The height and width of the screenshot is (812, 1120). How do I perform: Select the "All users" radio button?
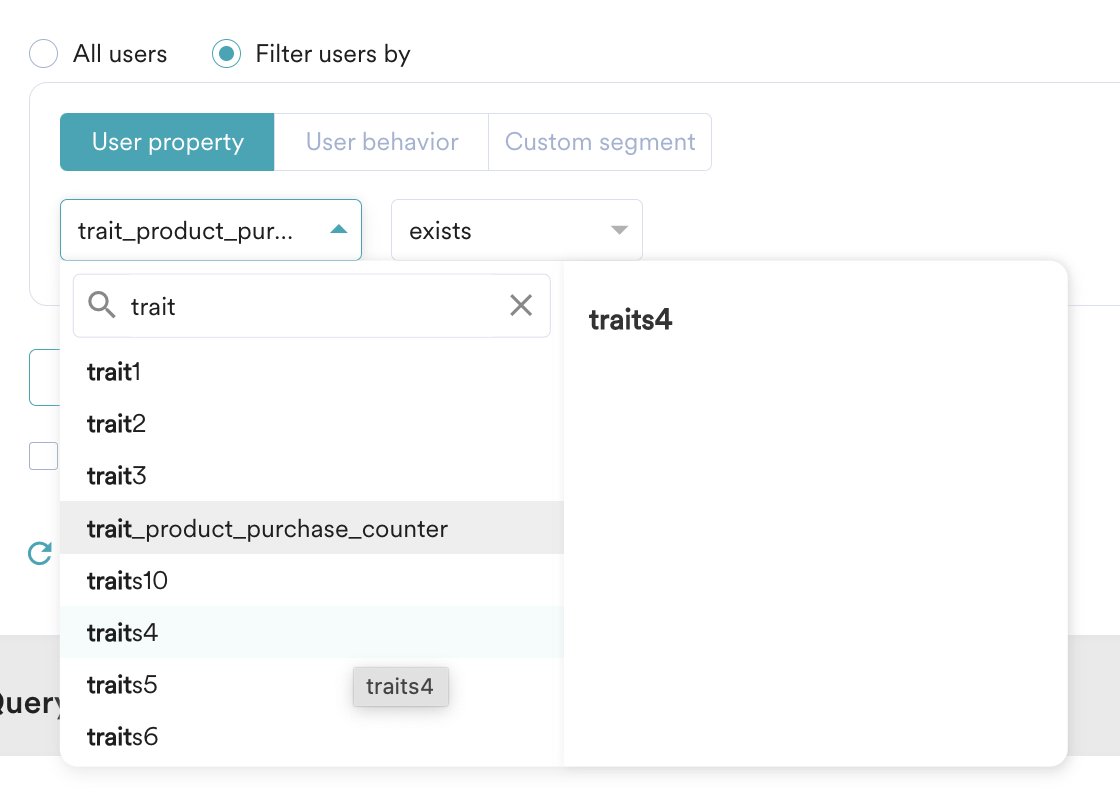[x=43, y=53]
